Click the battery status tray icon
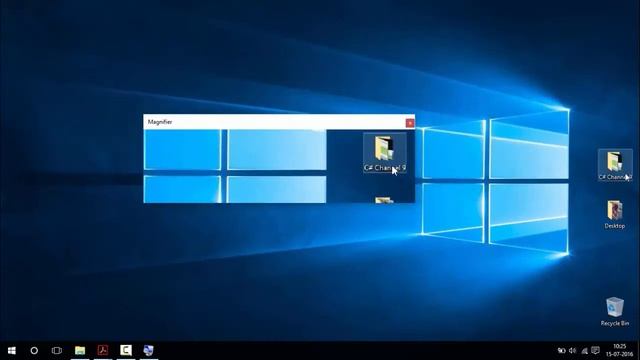The height and width of the screenshot is (360, 640). click(562, 351)
